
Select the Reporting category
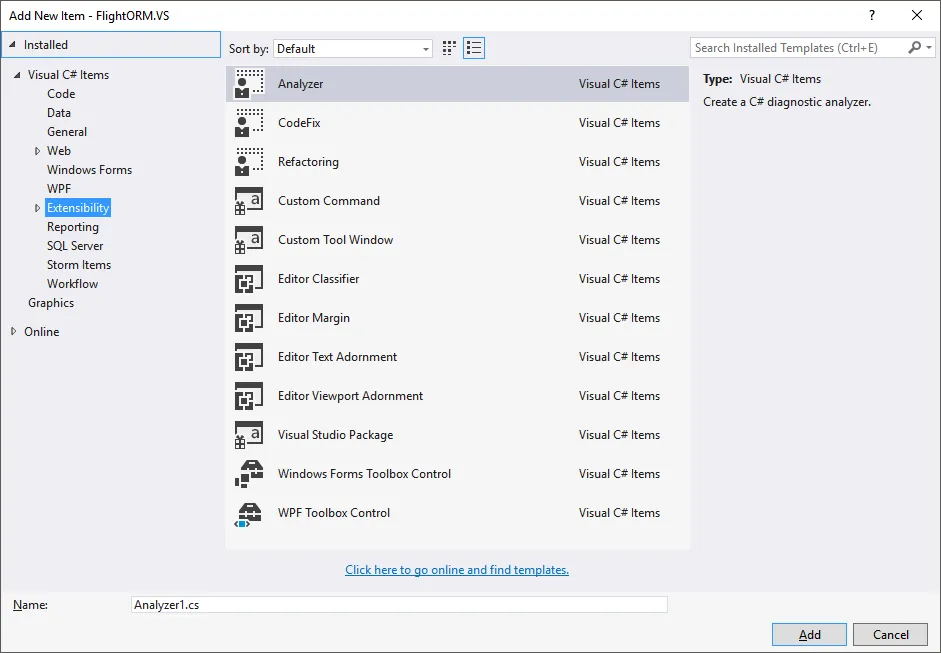[73, 227]
